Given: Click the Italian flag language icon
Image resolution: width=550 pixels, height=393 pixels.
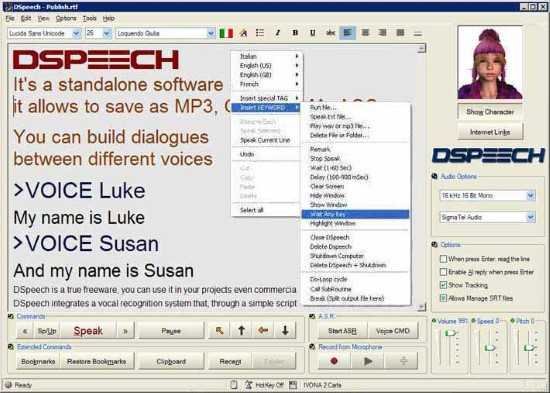Looking at the screenshot, I should click(x=226, y=33).
